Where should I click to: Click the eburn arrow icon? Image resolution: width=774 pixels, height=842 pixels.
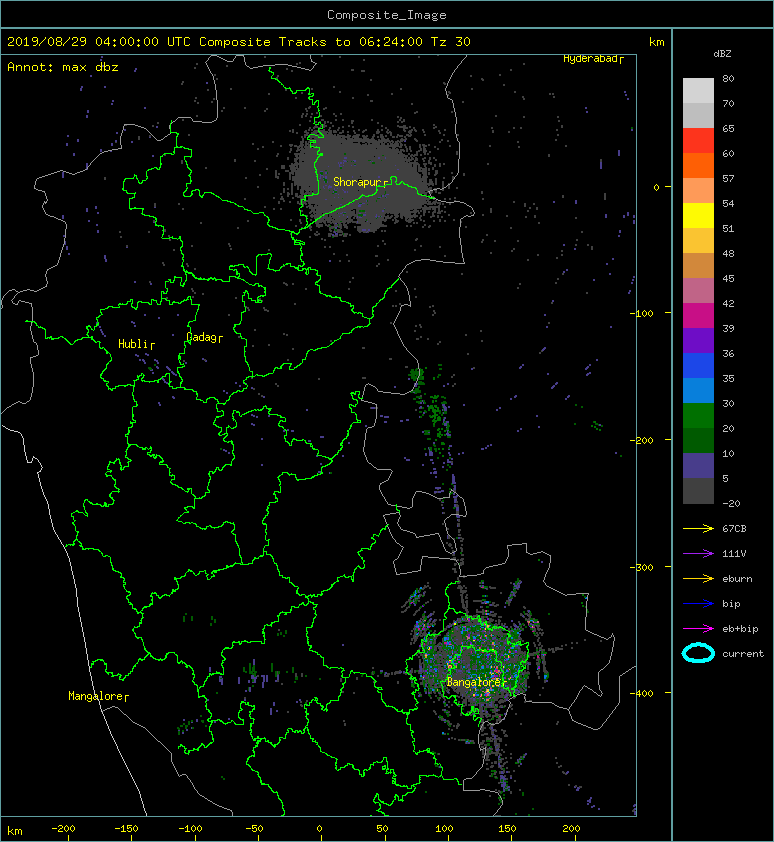tap(698, 578)
